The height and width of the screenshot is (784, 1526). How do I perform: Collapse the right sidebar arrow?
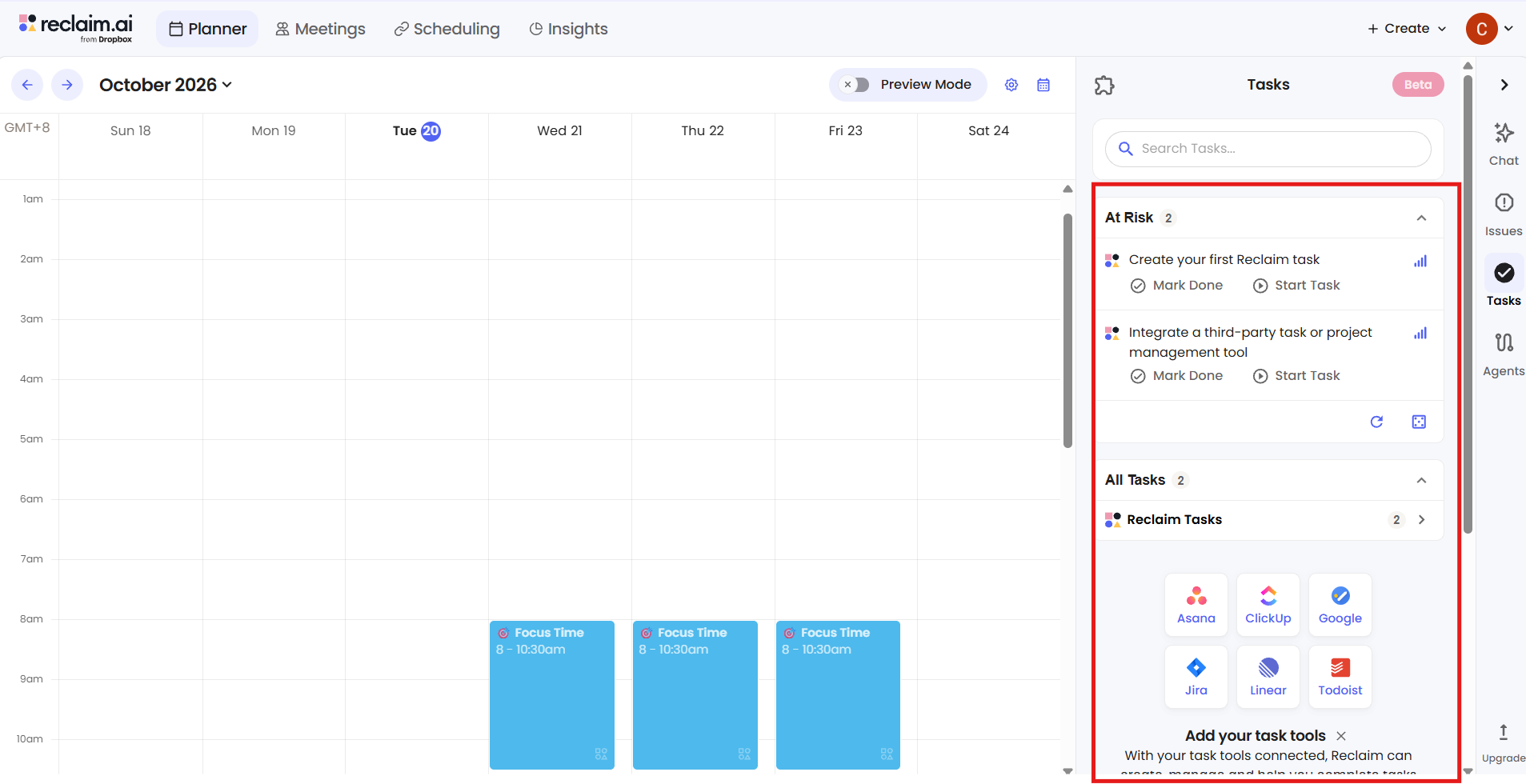tap(1504, 85)
